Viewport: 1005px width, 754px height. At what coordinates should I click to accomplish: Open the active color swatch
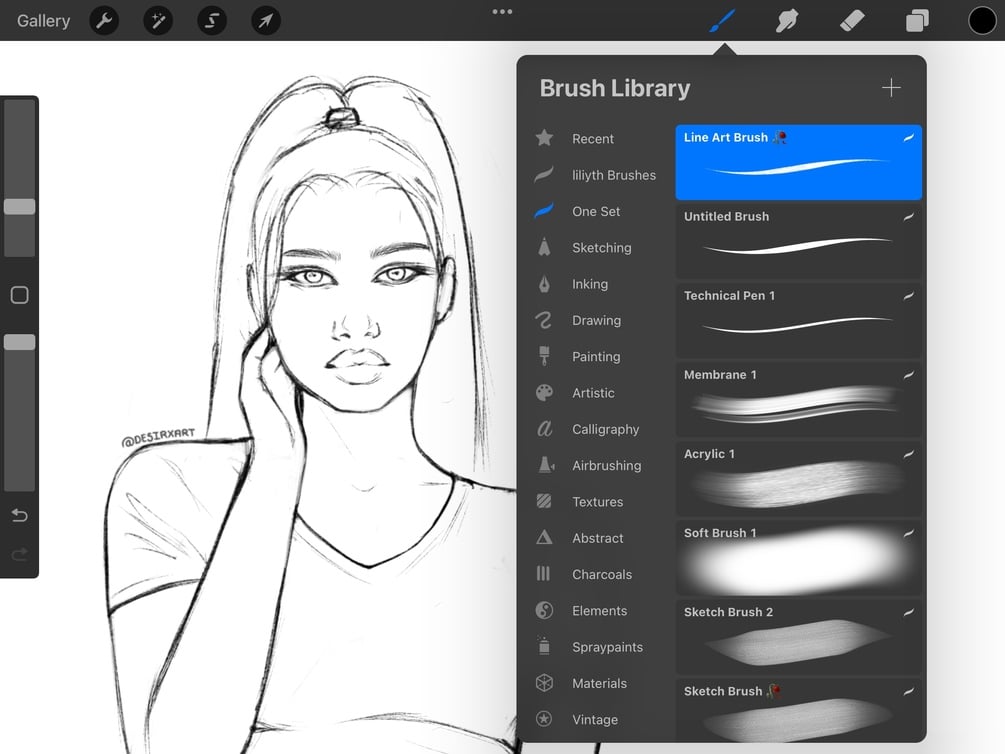[981, 20]
